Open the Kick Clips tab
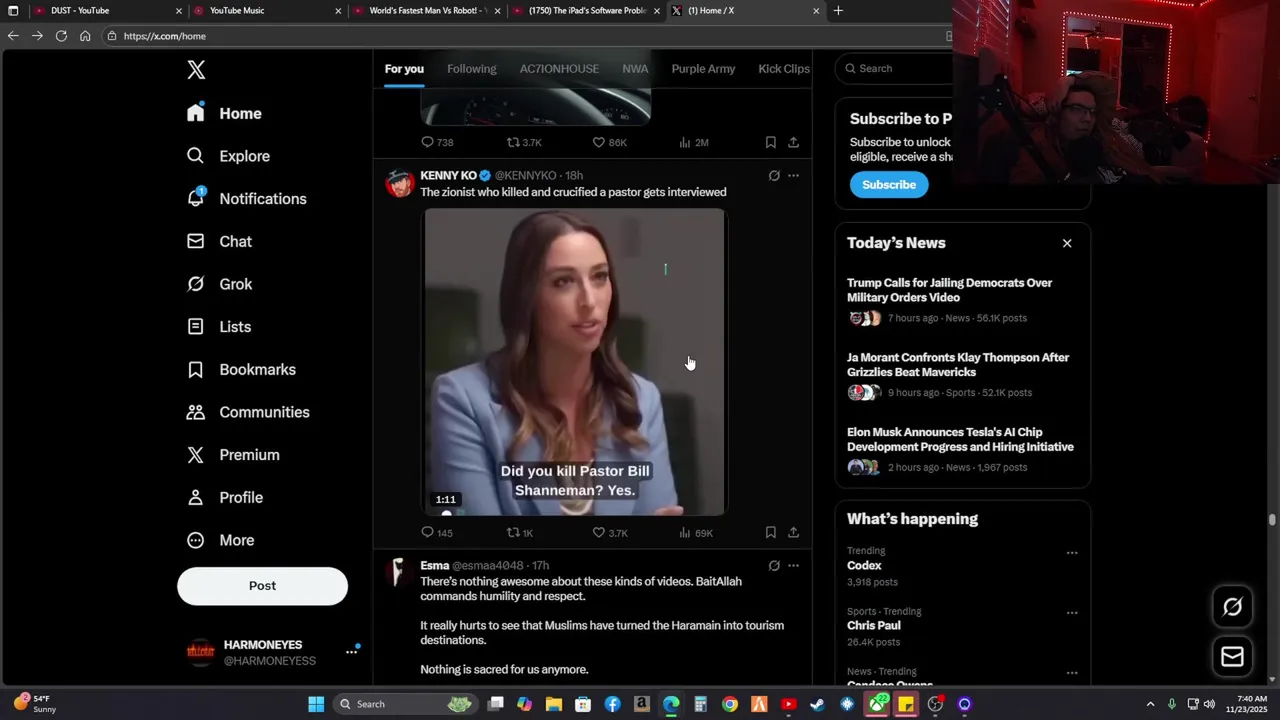 [x=784, y=69]
